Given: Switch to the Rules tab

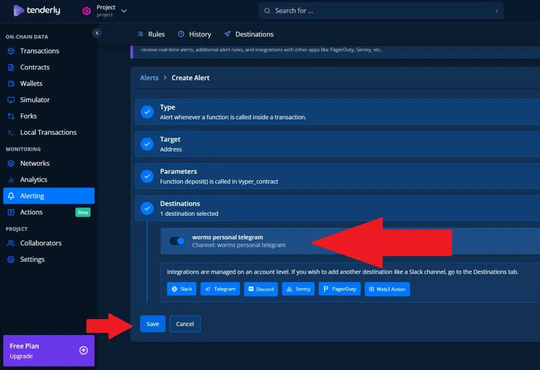Looking at the screenshot, I should [151, 34].
